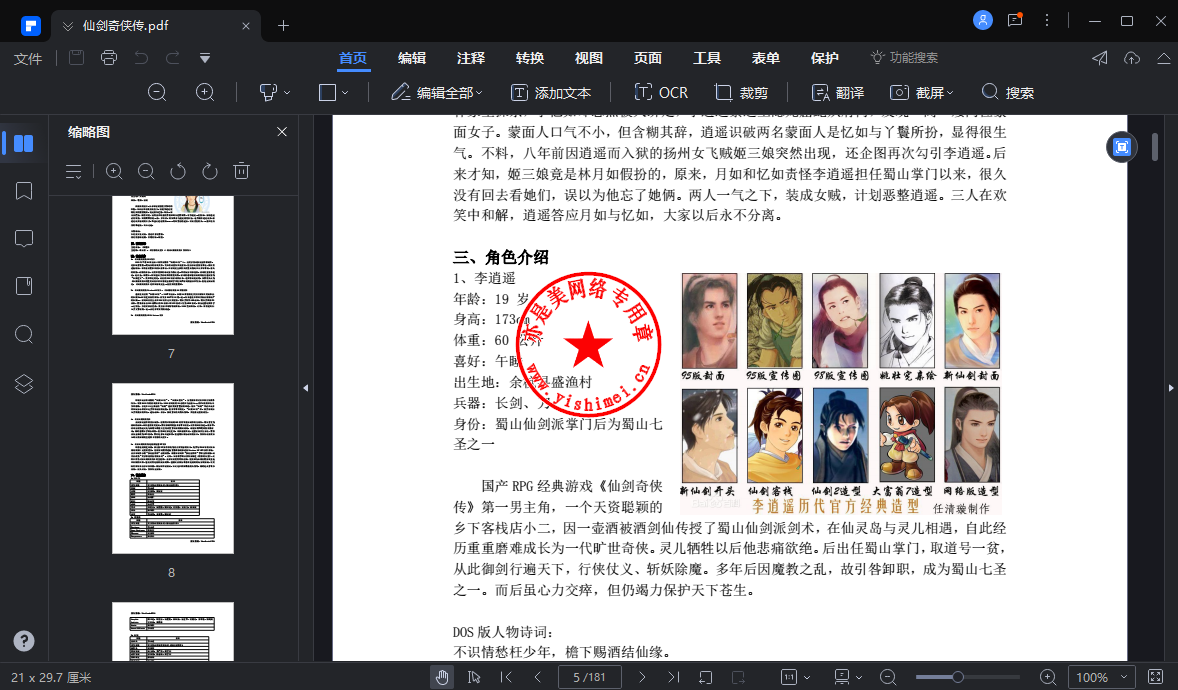1178x690 pixels.
Task: Open the three-dot more options menu
Action: 1047,20
